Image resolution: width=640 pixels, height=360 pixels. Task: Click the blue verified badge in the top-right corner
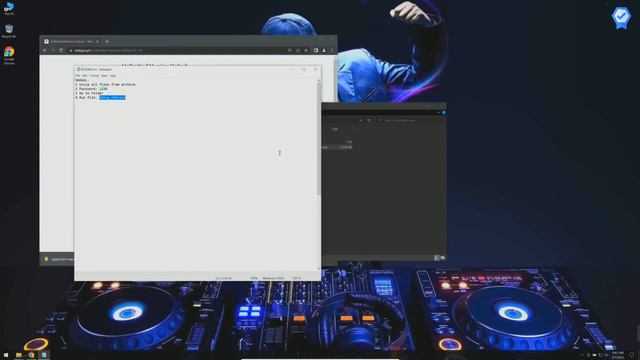point(621,17)
